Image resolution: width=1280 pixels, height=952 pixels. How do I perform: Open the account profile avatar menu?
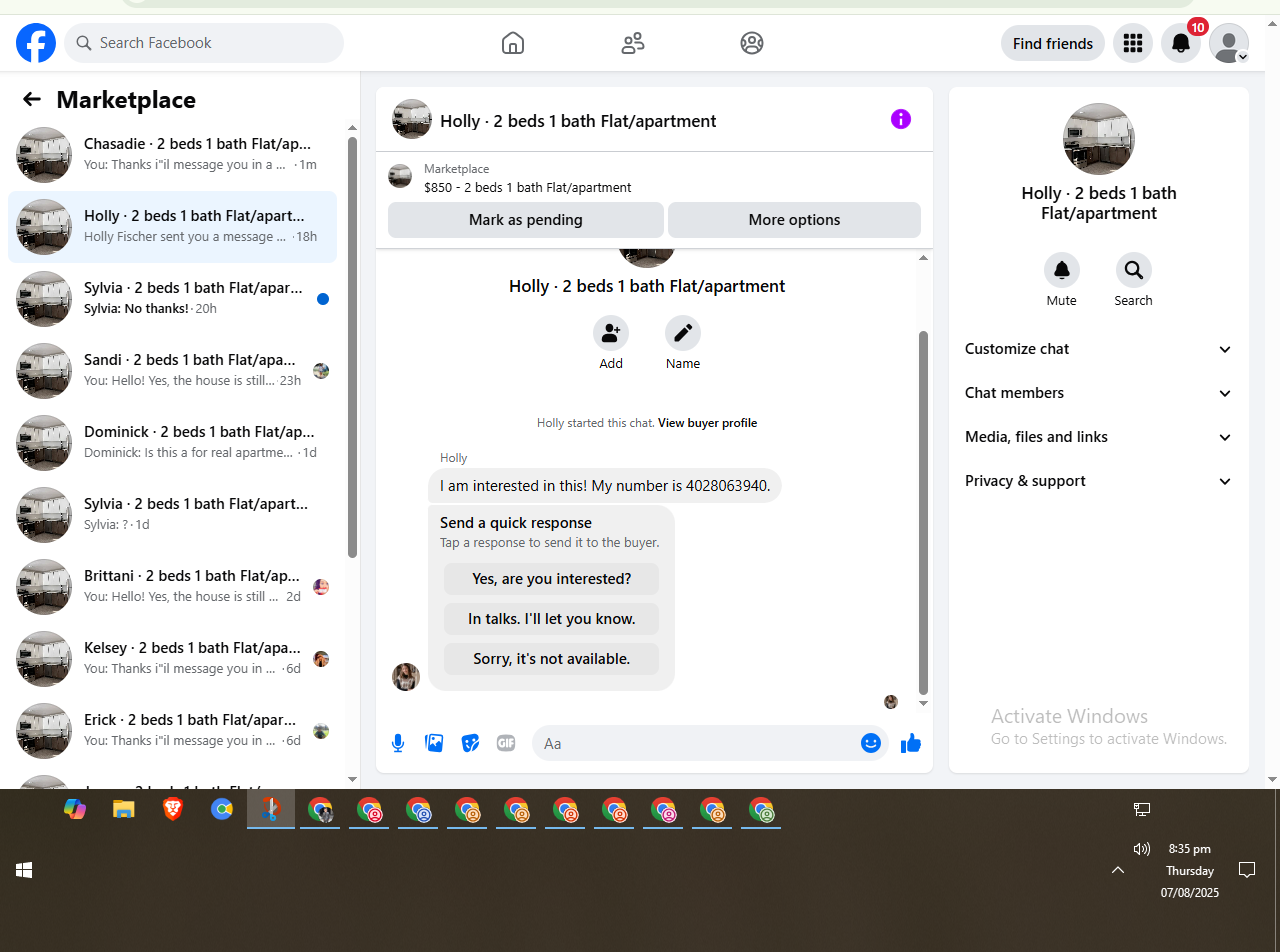coord(1229,43)
